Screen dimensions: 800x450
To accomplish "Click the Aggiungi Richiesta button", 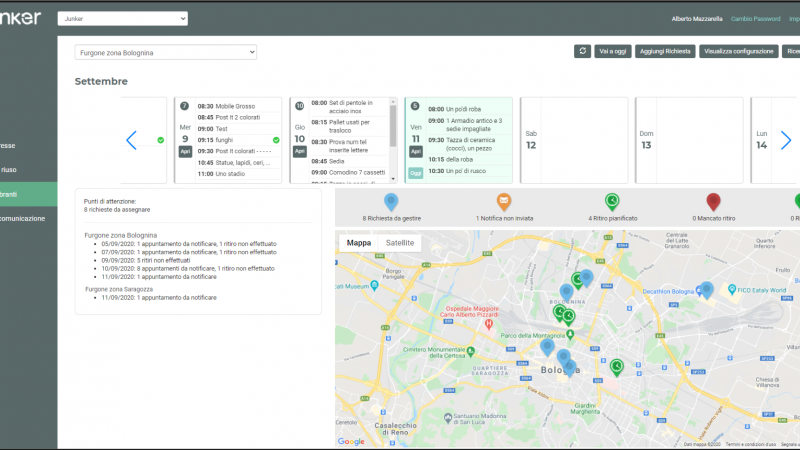I will point(665,51).
